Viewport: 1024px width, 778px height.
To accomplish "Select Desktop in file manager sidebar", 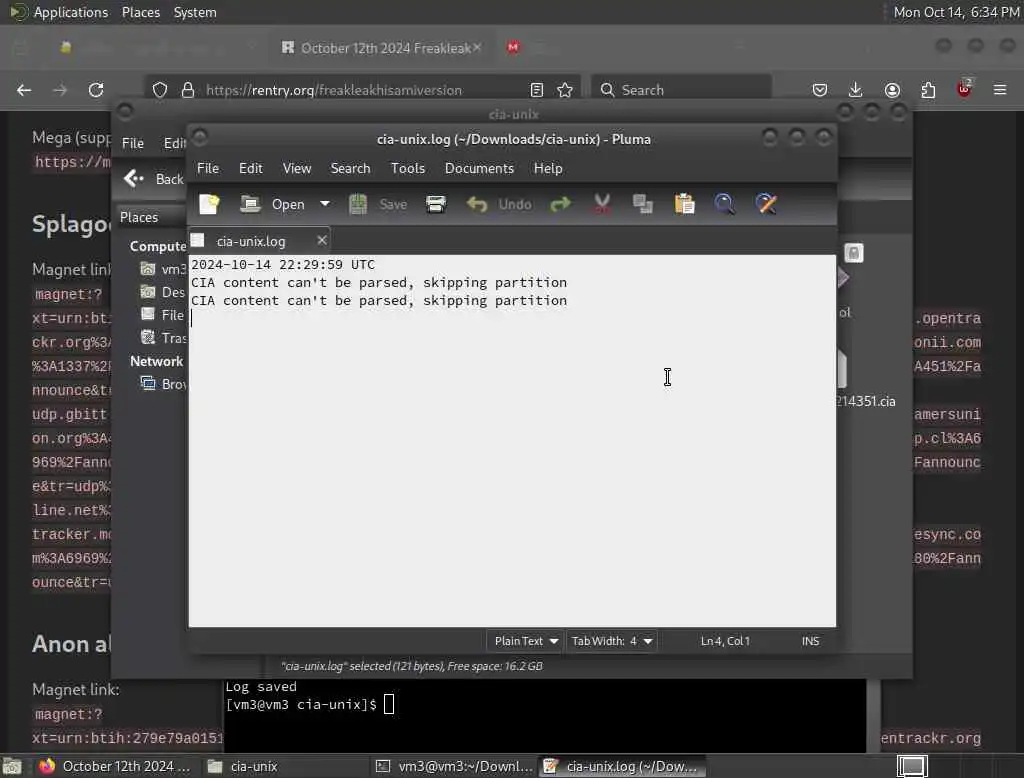I will click(163, 292).
